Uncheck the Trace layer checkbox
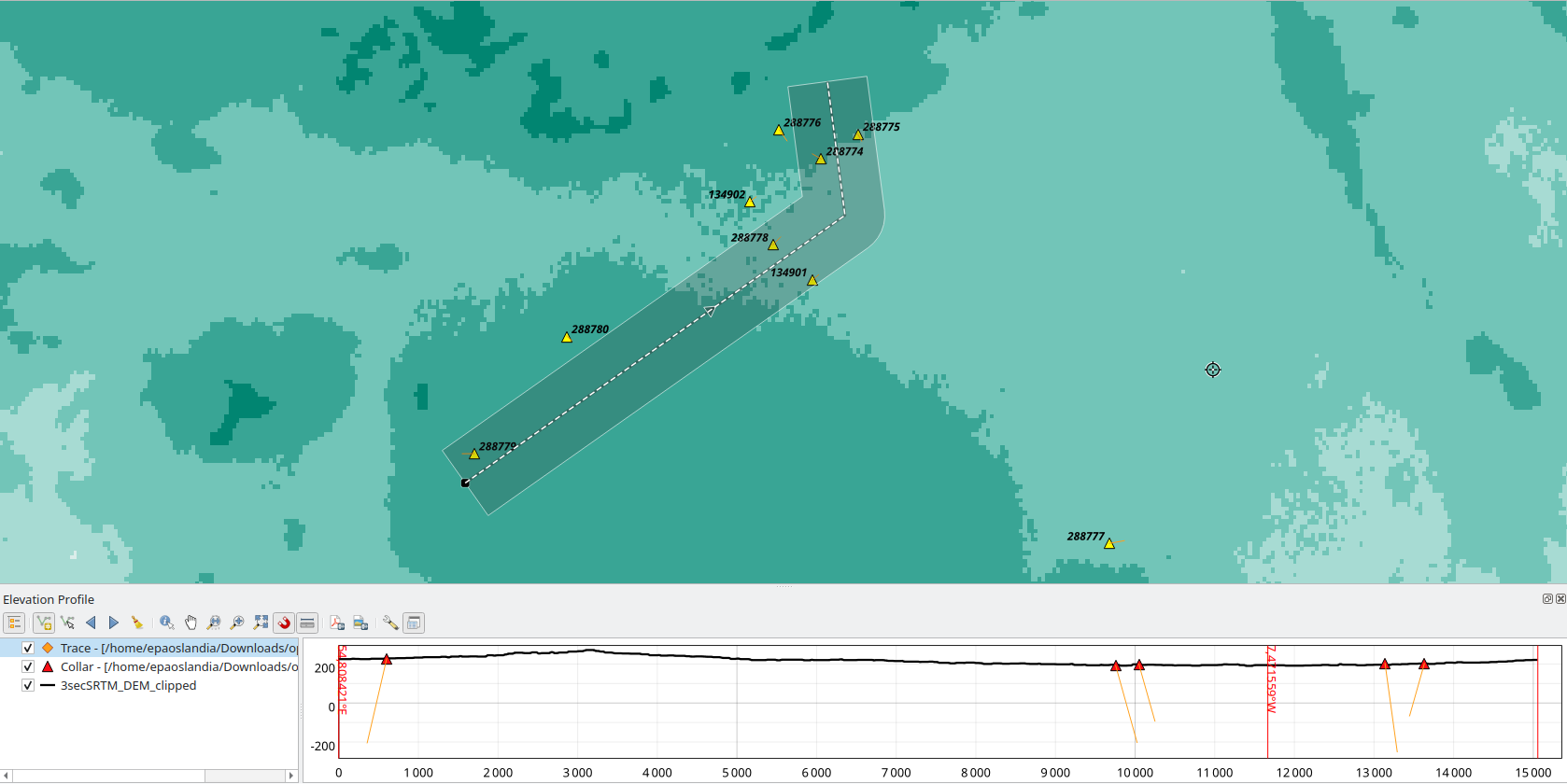 pyautogui.click(x=28, y=648)
